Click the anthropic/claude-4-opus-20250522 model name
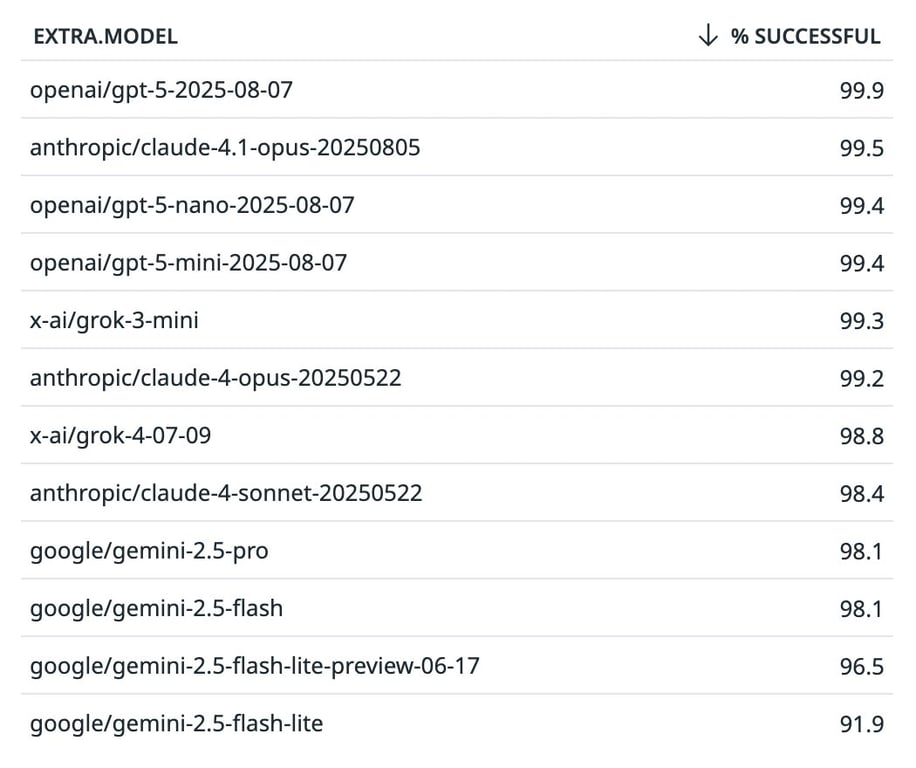This screenshot has width=916, height=768. pyautogui.click(x=215, y=378)
